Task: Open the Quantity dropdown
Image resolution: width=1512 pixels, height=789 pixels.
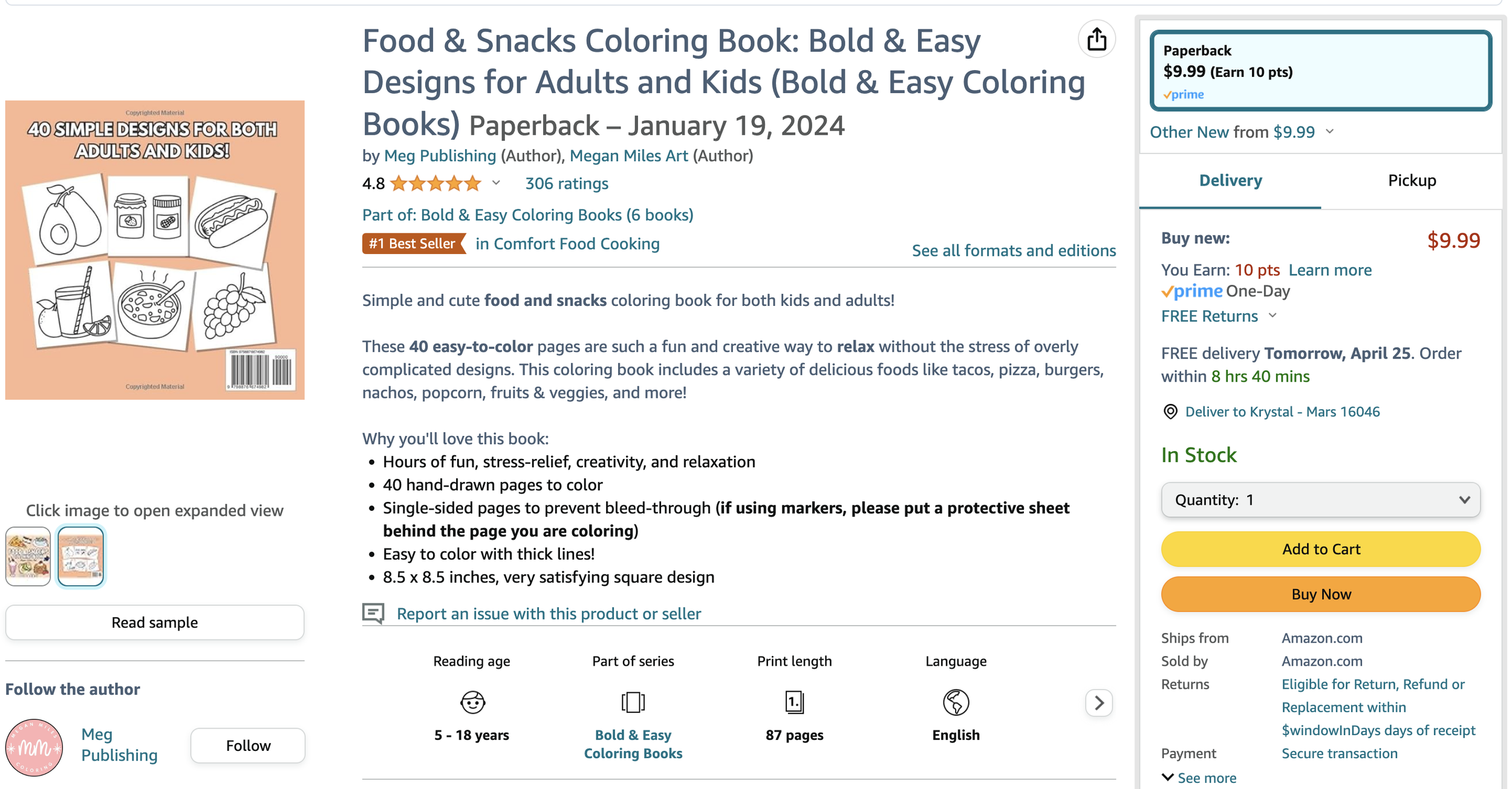Action: (x=1320, y=500)
